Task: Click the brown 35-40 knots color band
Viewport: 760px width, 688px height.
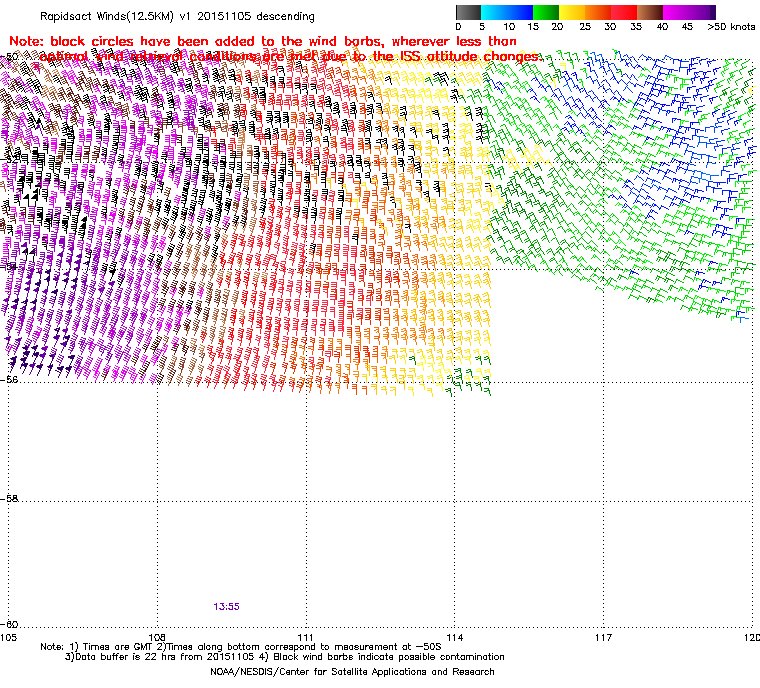Action: [x=650, y=12]
